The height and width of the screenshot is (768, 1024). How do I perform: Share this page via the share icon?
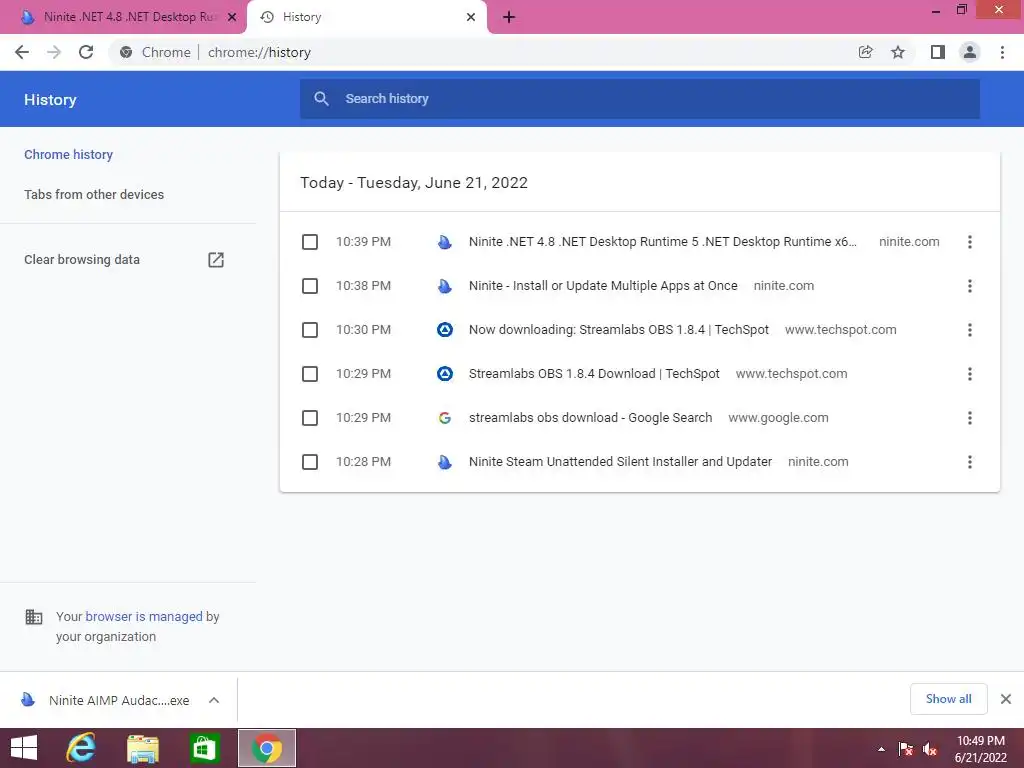(x=865, y=52)
